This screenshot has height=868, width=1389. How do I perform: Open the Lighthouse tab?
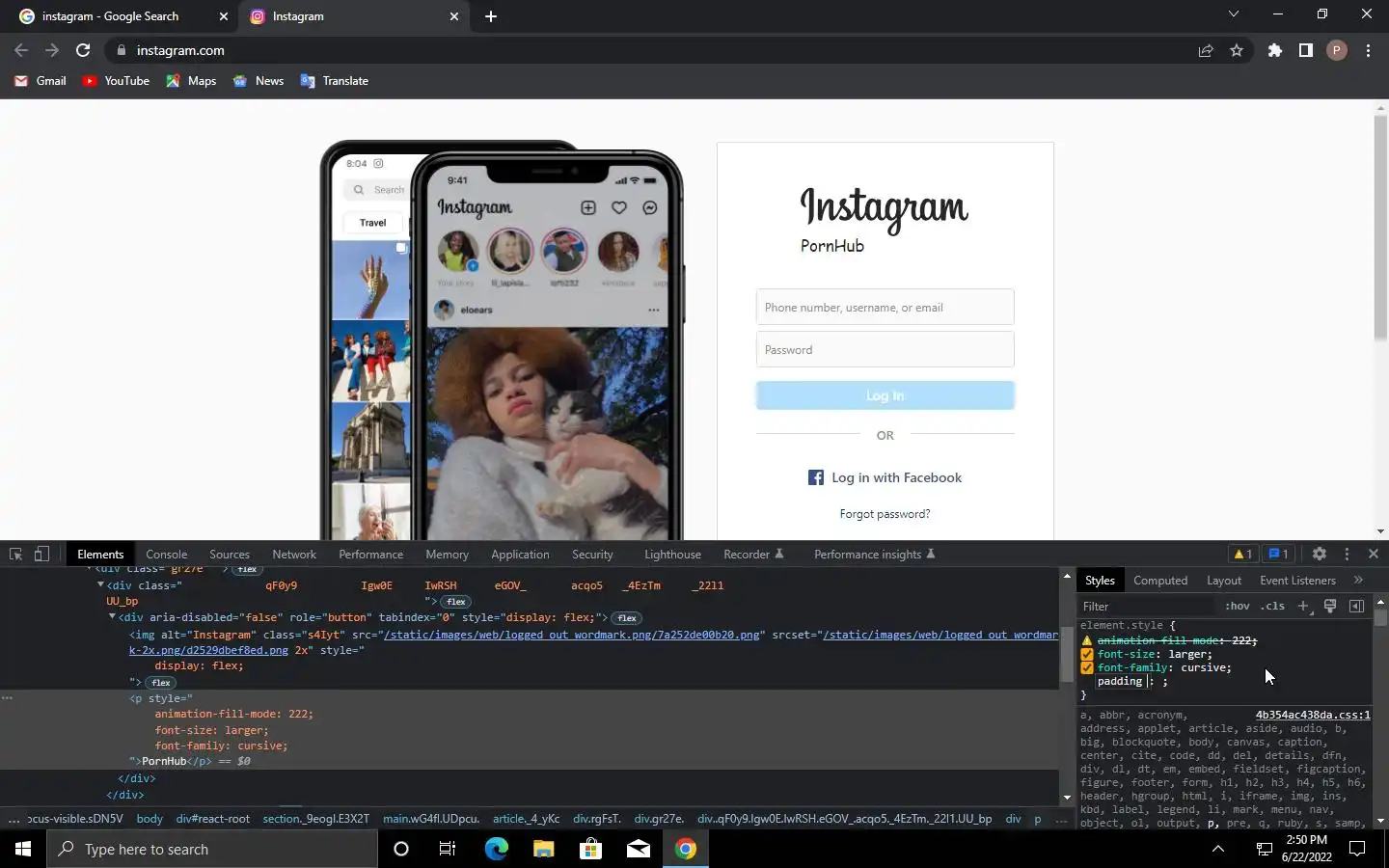pos(672,555)
